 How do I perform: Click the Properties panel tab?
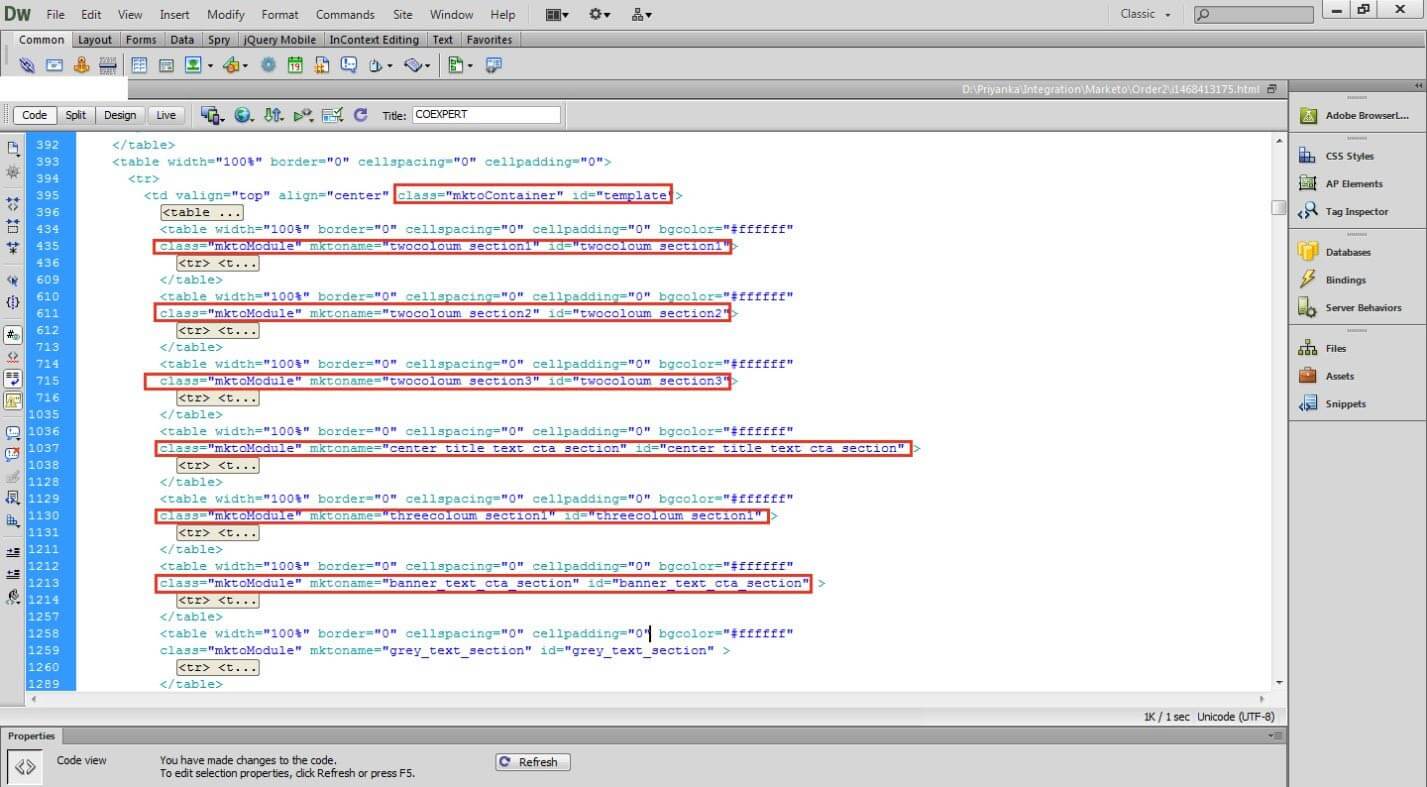pos(32,736)
